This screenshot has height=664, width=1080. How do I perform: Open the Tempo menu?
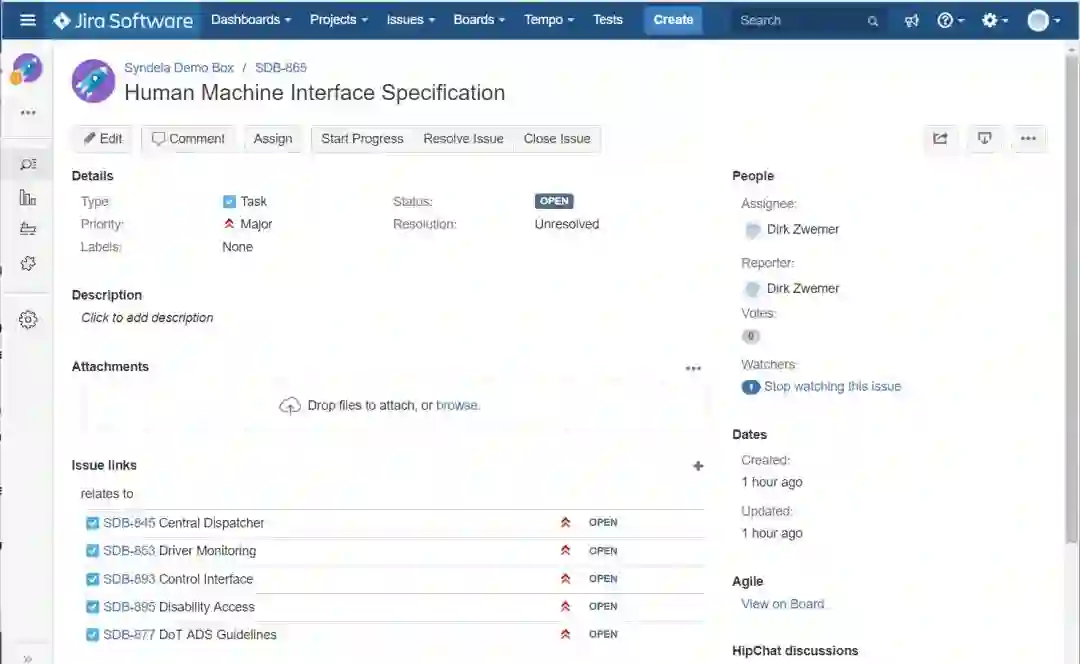click(549, 20)
